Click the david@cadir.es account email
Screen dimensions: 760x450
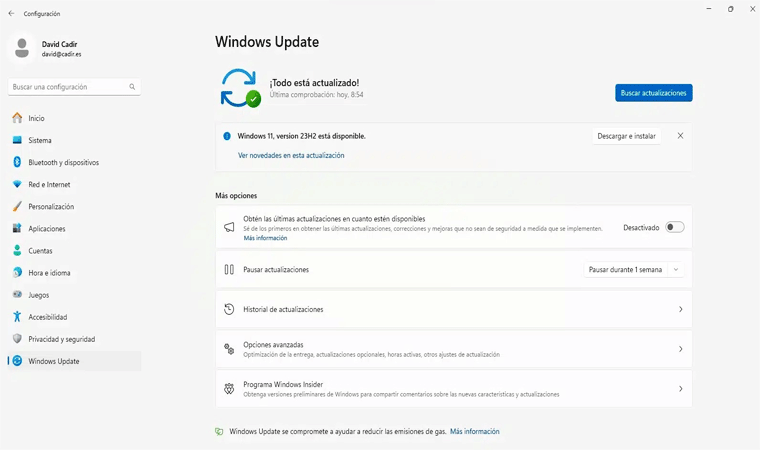[x=62, y=54]
